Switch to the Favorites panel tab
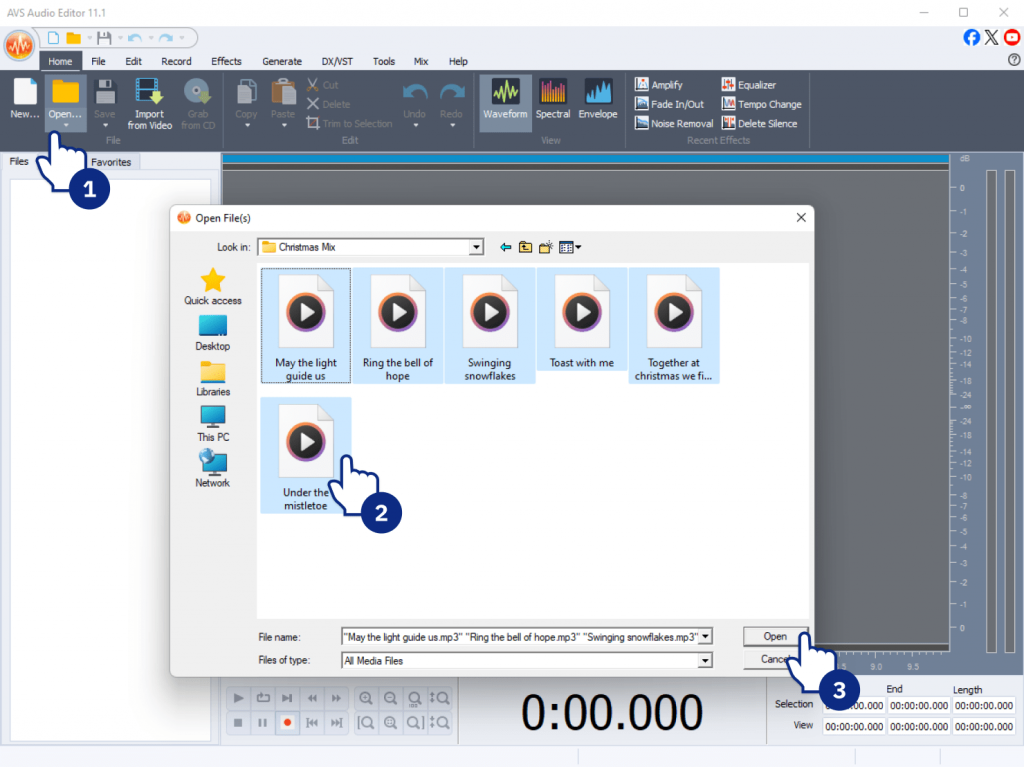 [111, 162]
